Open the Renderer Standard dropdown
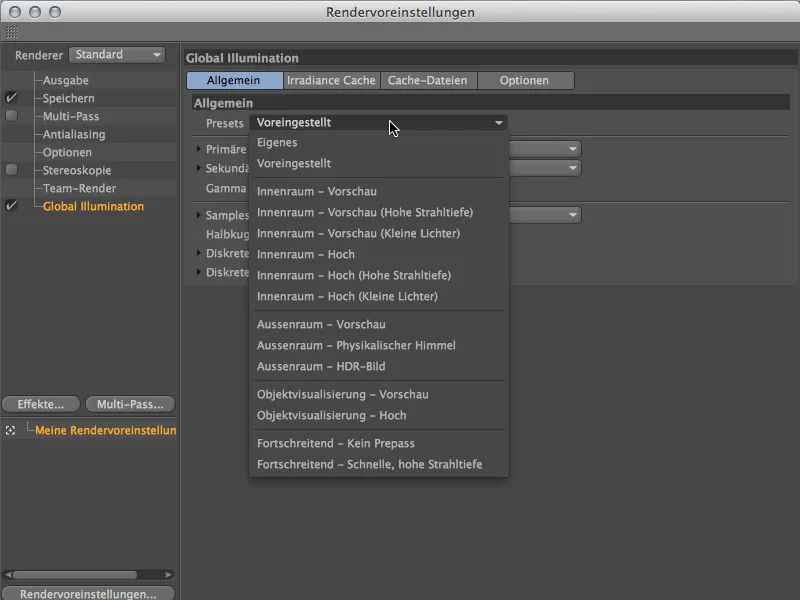 118,54
